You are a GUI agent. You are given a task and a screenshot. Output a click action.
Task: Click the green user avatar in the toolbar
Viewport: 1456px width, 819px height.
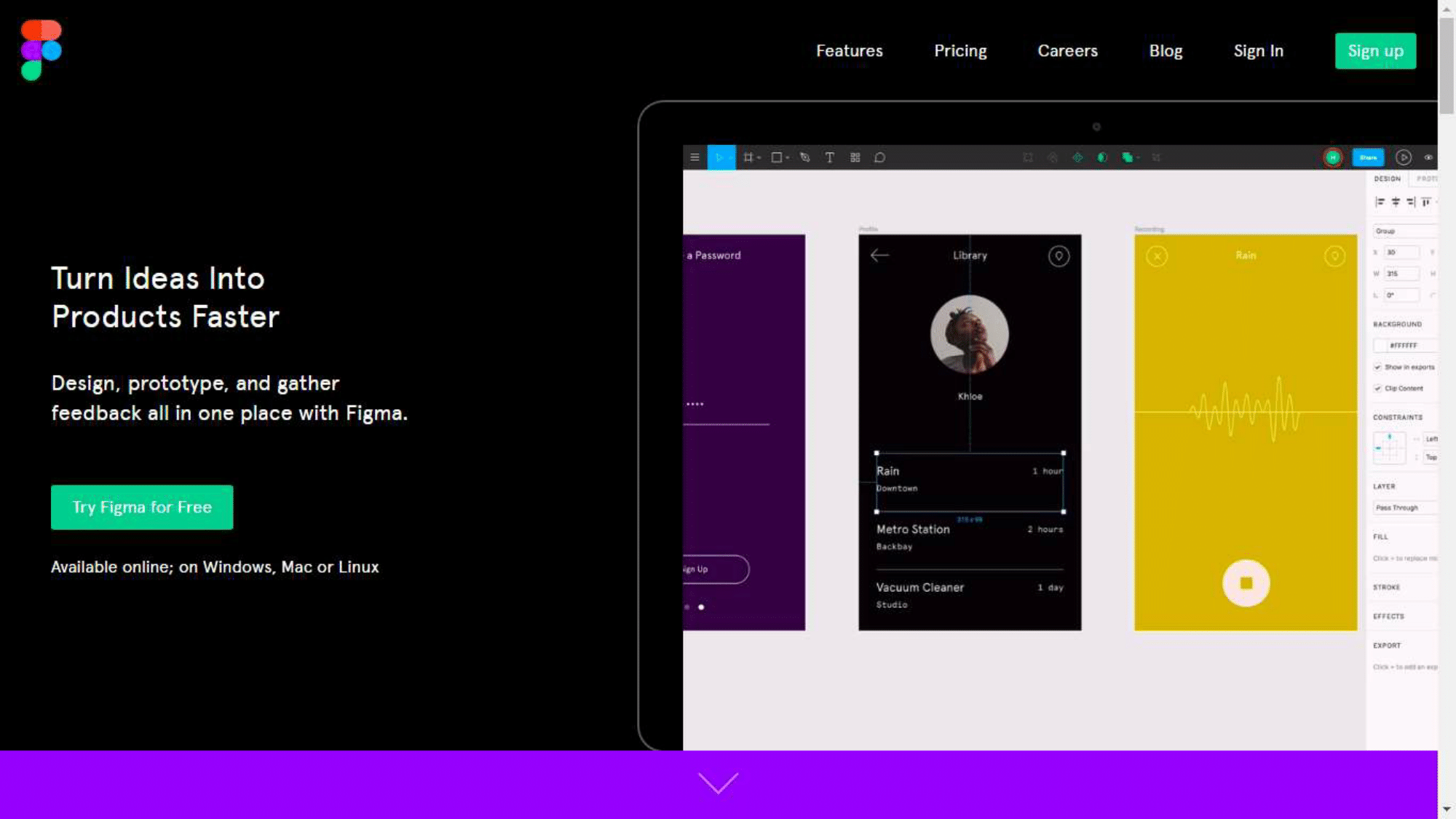pyautogui.click(x=1333, y=157)
